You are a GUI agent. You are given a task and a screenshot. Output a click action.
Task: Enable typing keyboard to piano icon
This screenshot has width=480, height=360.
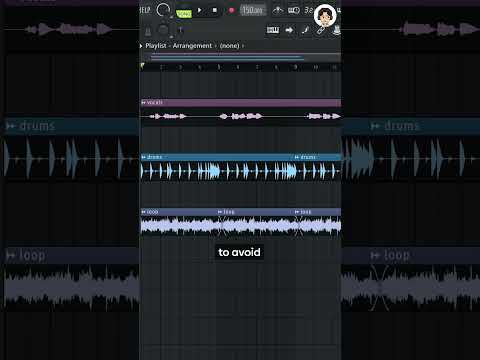click(x=273, y=30)
